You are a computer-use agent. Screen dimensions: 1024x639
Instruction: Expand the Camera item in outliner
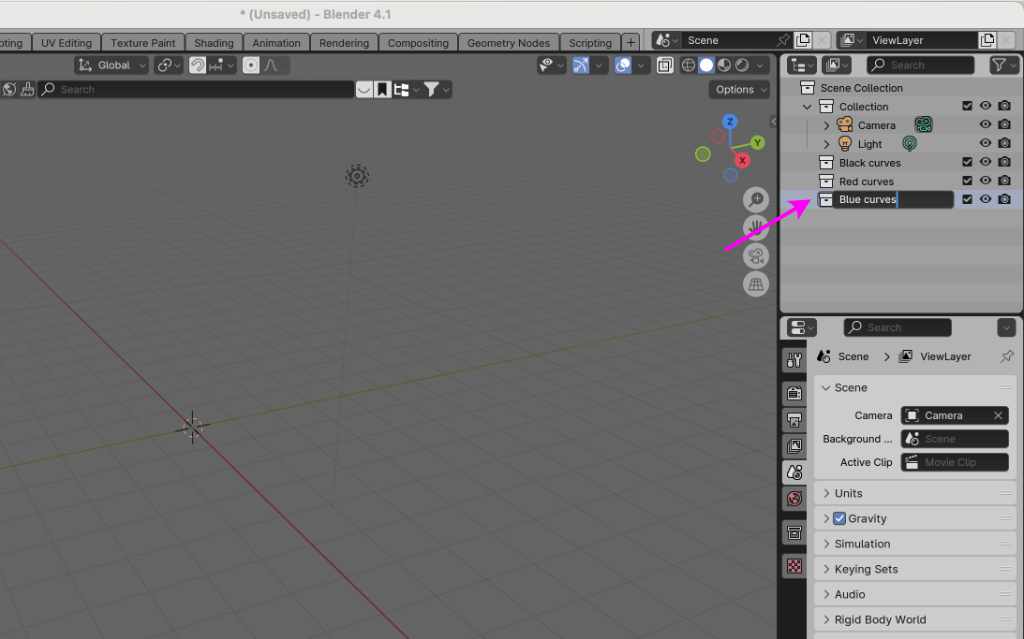(x=826, y=125)
